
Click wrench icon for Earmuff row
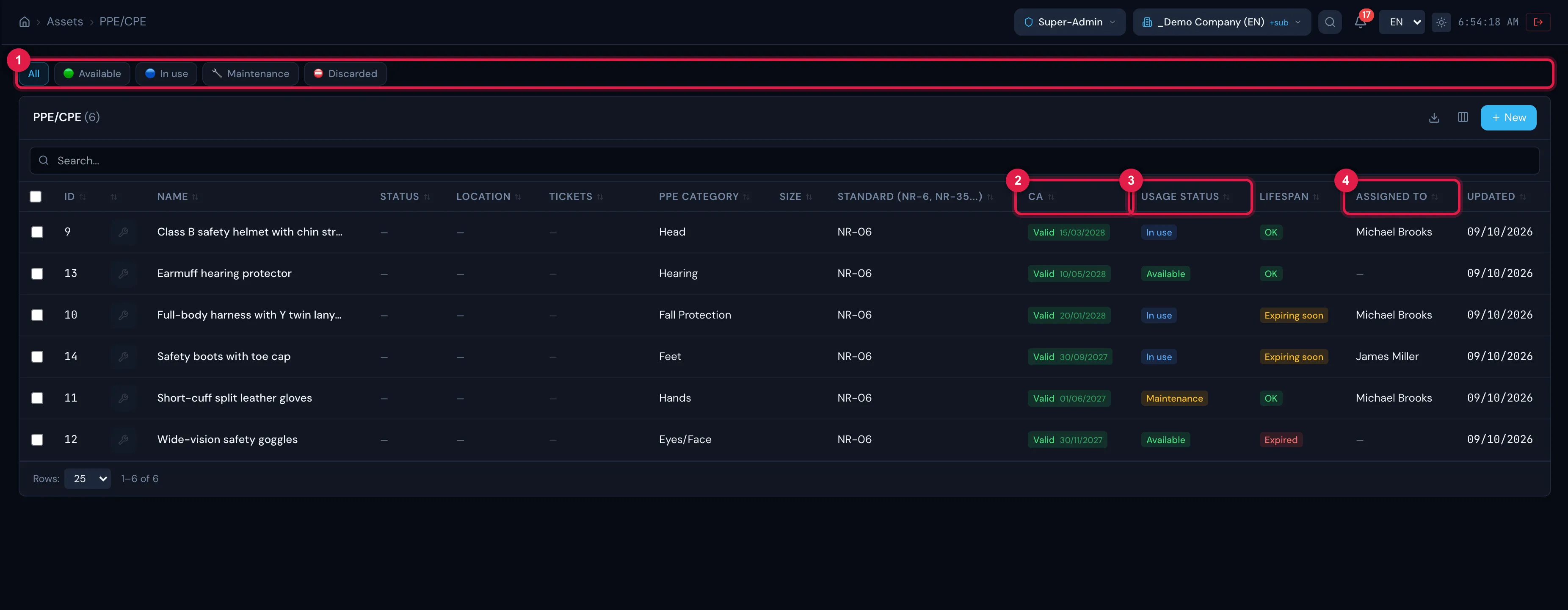point(123,274)
